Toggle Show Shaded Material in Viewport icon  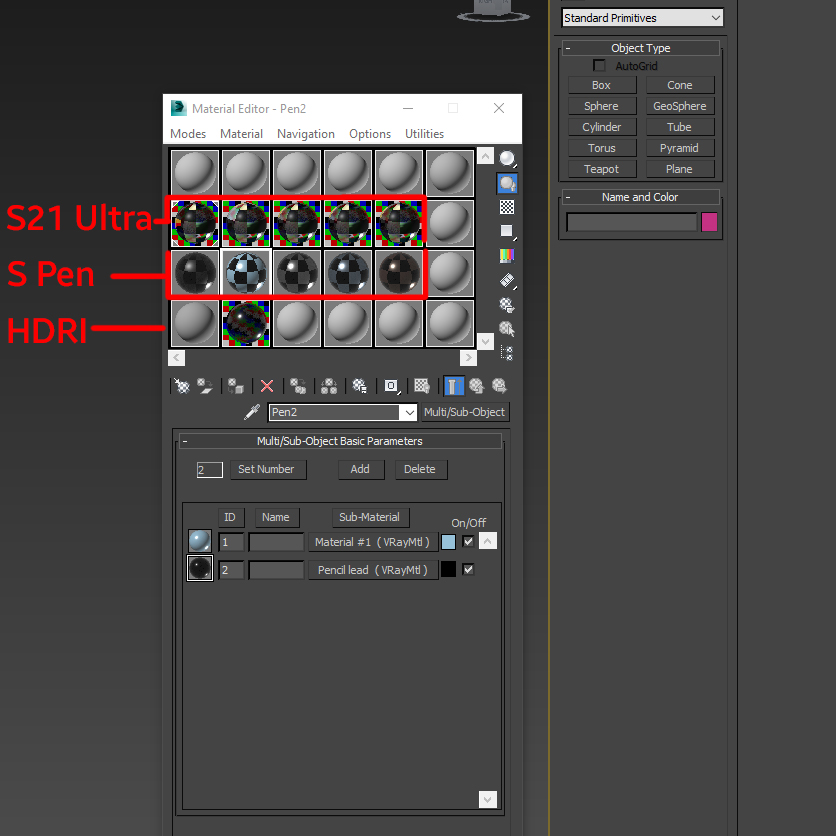(x=422, y=386)
